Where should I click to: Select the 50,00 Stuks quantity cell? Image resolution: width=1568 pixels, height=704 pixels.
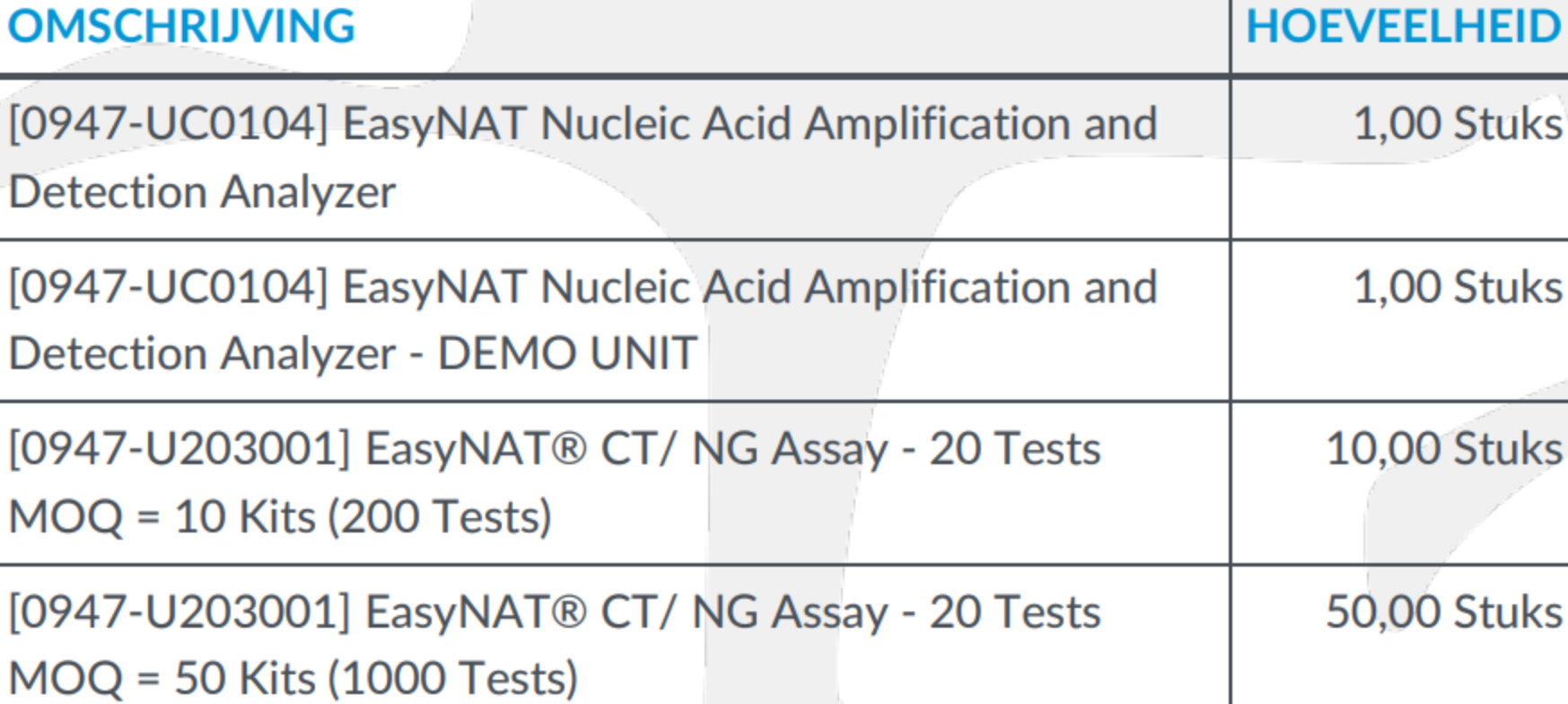tap(1443, 612)
